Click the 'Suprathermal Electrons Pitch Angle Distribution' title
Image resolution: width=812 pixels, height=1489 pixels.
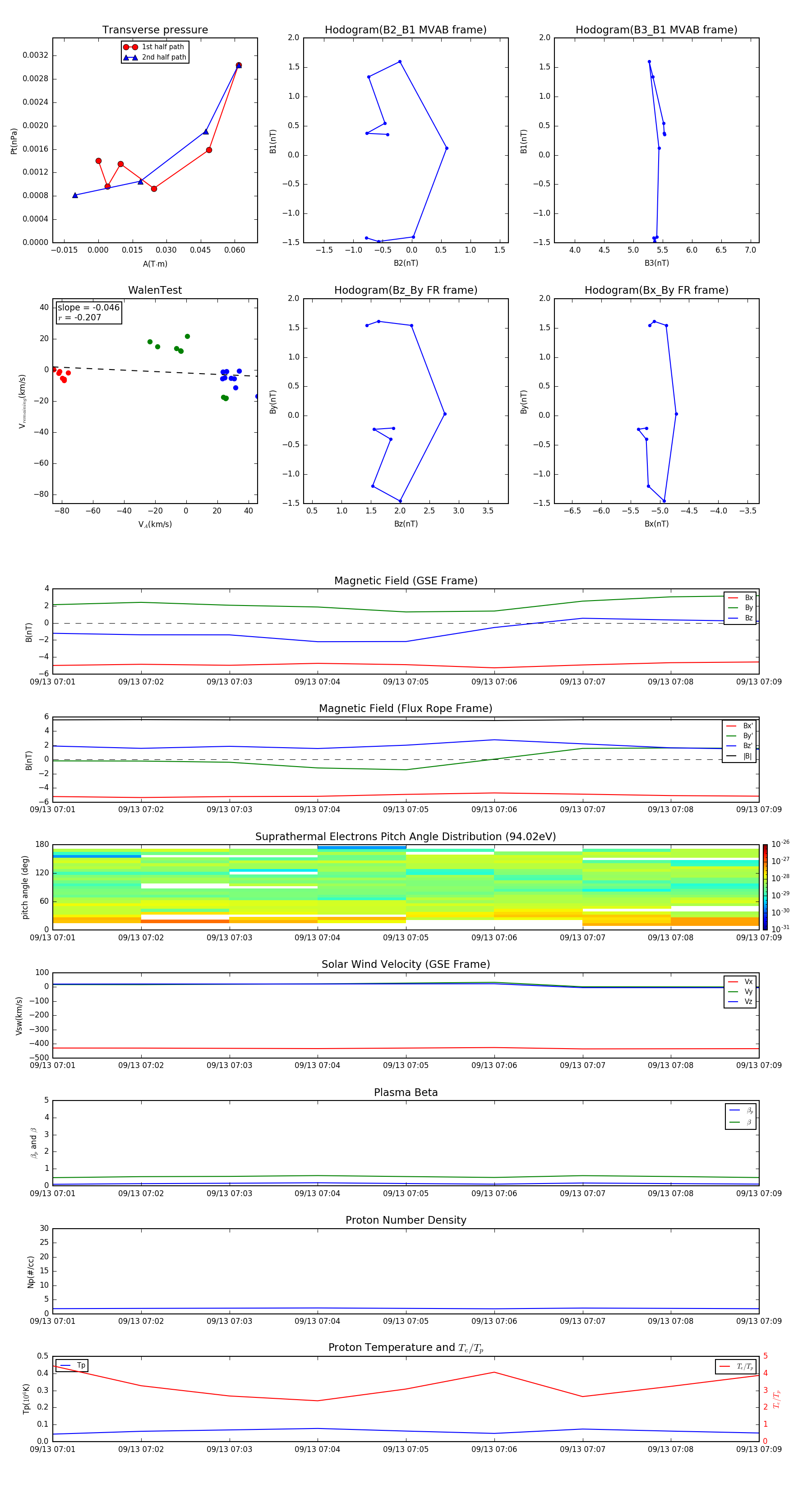point(406,837)
